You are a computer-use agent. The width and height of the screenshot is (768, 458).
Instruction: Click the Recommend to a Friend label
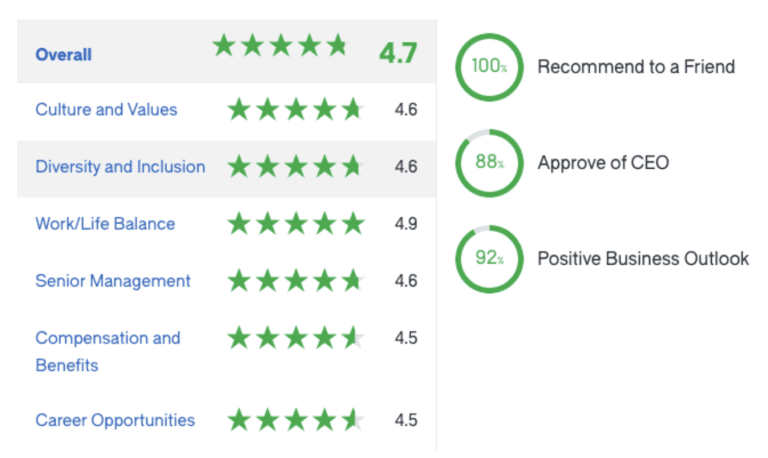point(636,67)
